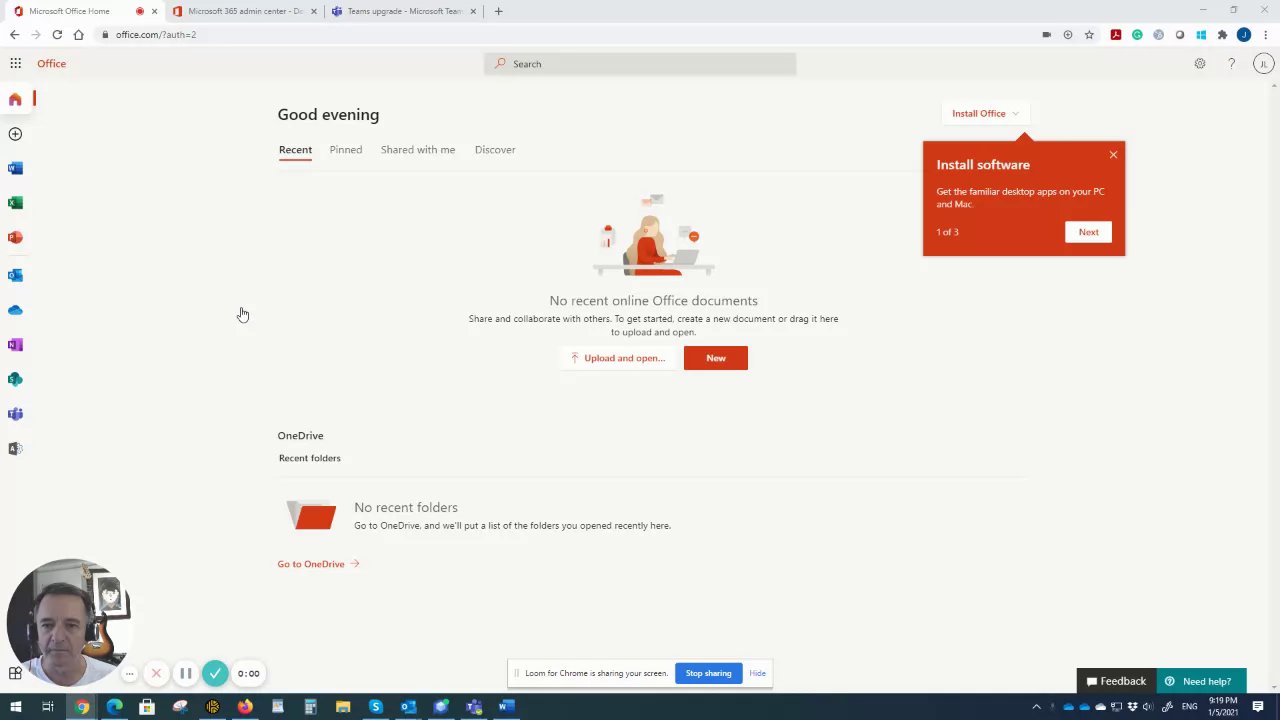1280x720 pixels.
Task: Switch to the Recent tab
Action: click(x=295, y=149)
